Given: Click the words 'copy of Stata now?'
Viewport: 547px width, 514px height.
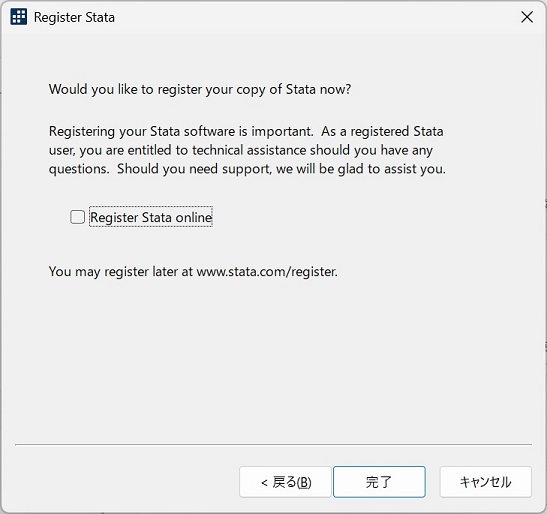Looking at the screenshot, I should tap(294, 89).
